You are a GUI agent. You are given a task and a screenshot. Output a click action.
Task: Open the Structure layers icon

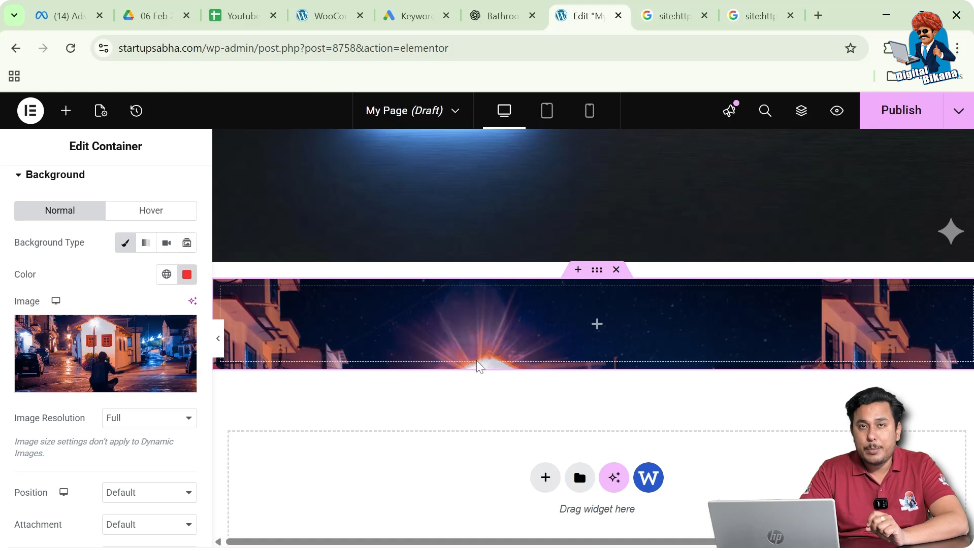pos(801,111)
